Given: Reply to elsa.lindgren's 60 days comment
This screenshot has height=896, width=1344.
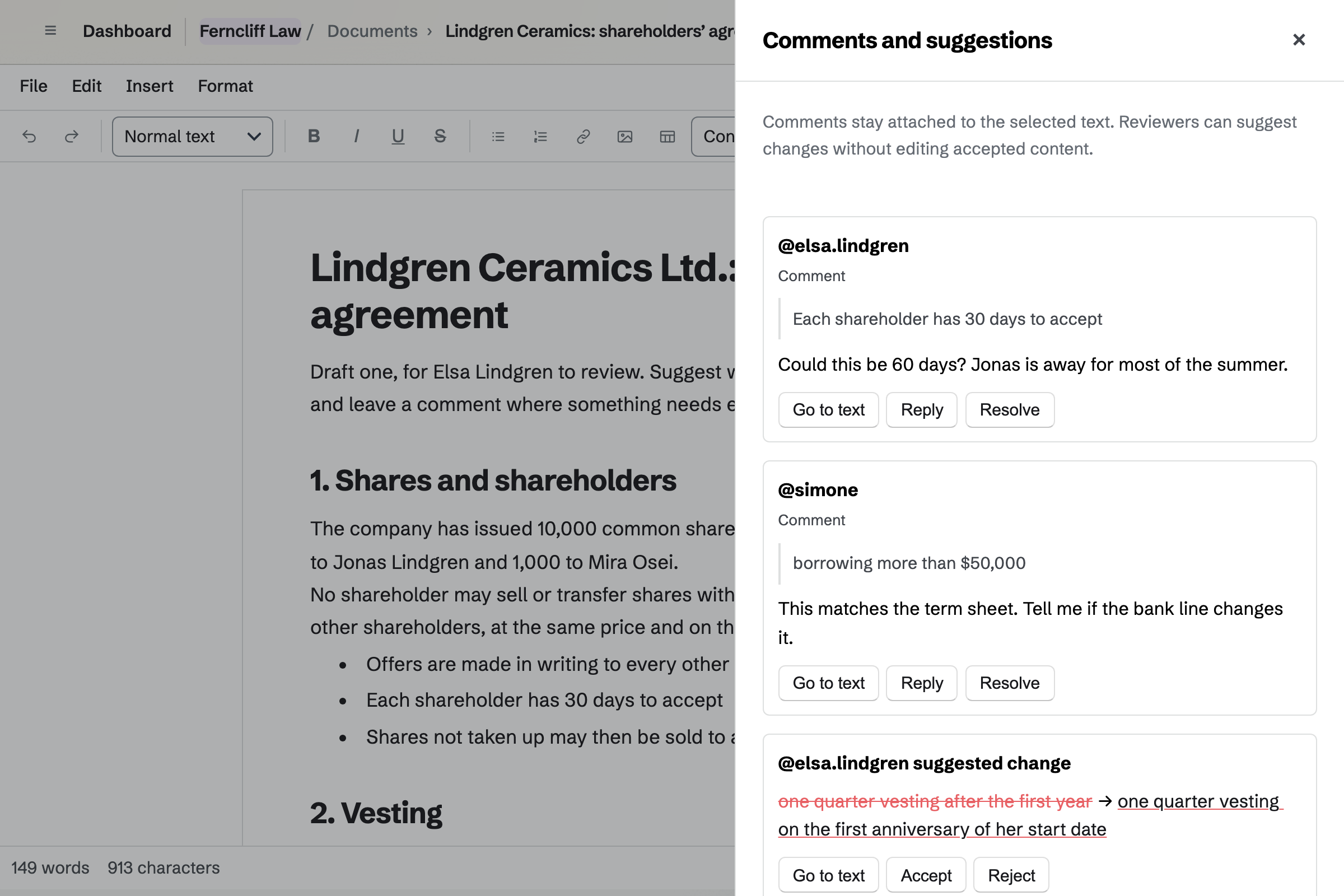Looking at the screenshot, I should 922,410.
